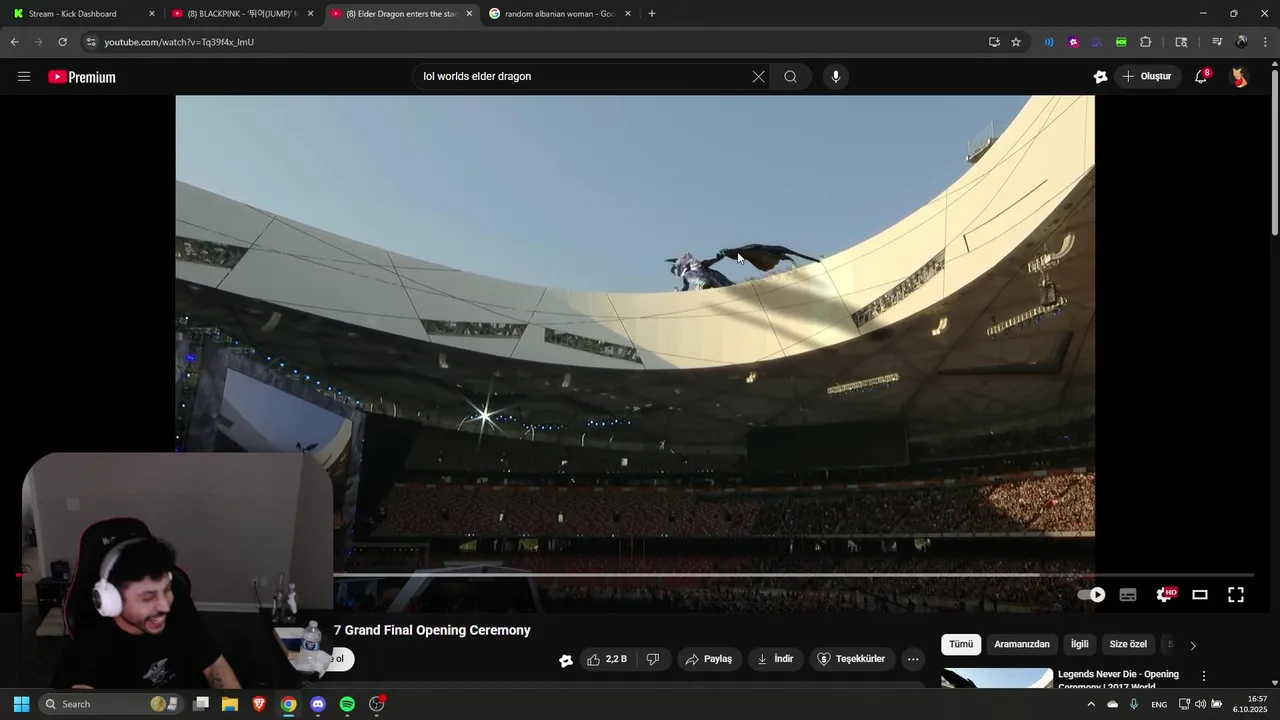Open video player settings gear

(x=1165, y=595)
